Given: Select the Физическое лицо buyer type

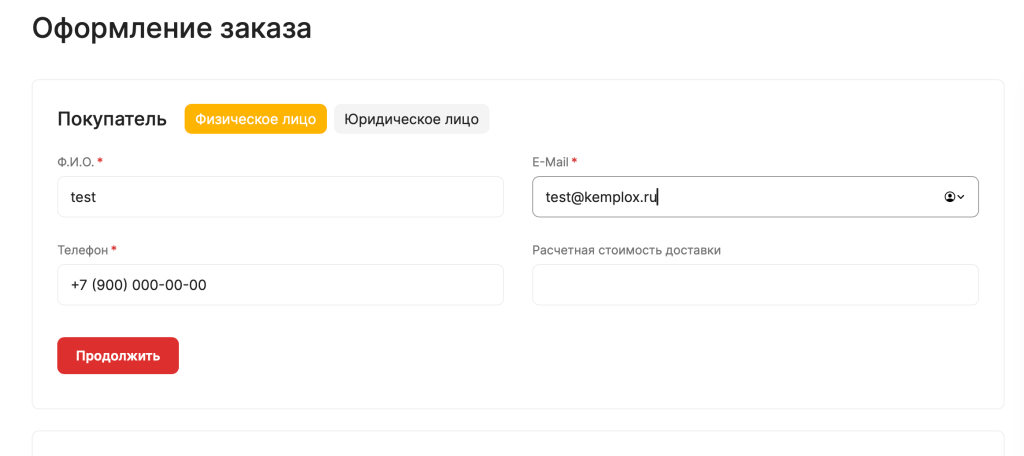Looking at the screenshot, I should [255, 119].
